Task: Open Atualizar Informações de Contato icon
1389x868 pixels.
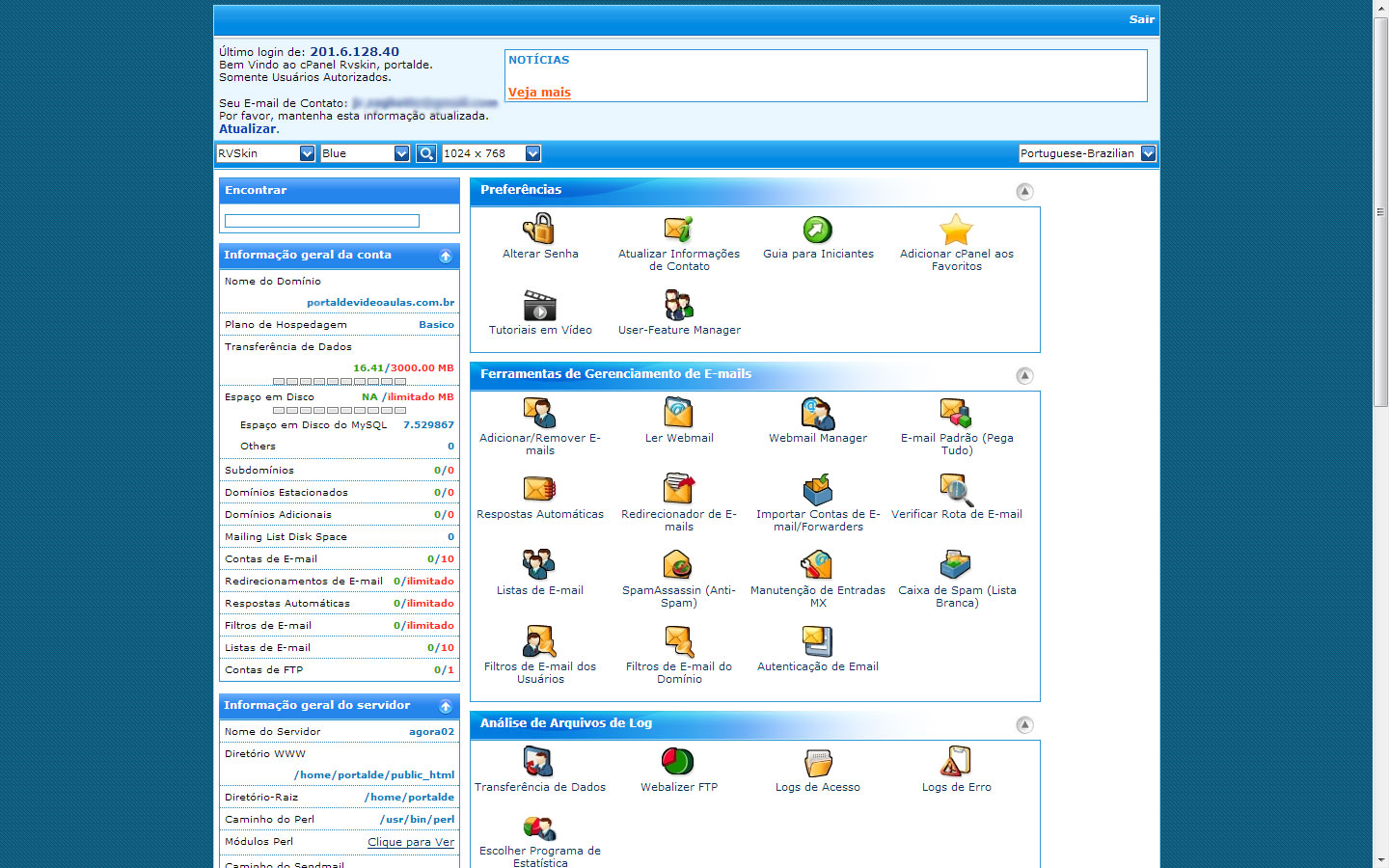Action: point(679,229)
